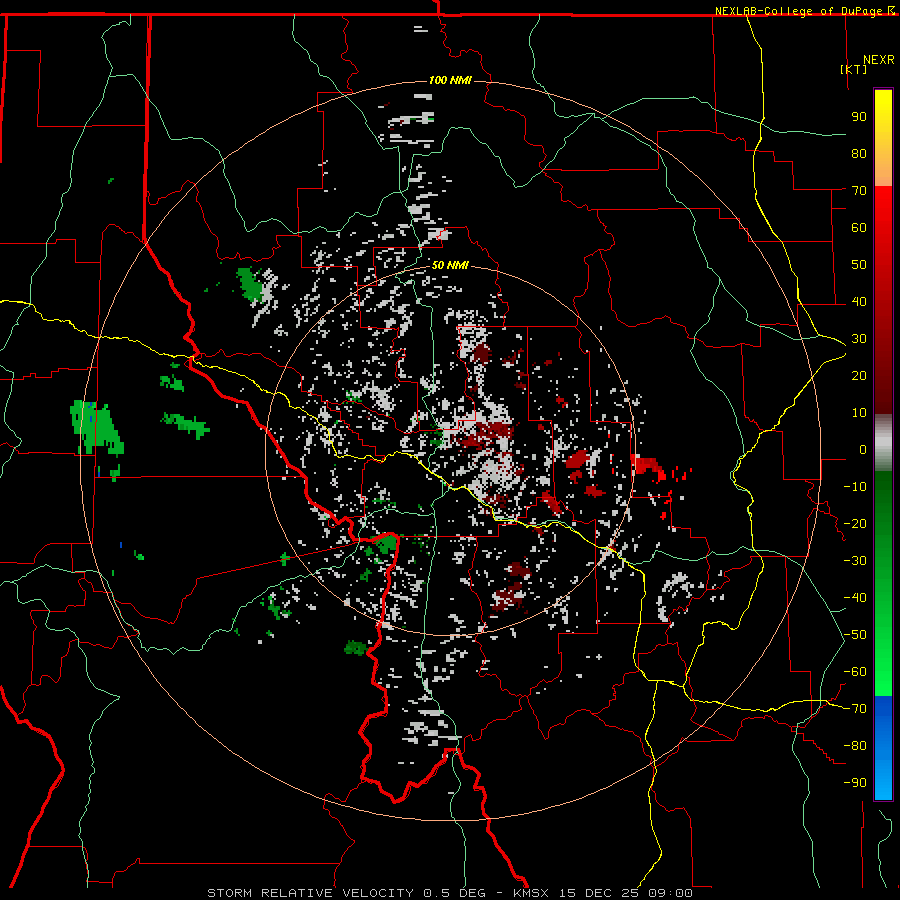Click the gray zero-velocity segment of the color bar
900x900 pixels.
click(x=883, y=443)
